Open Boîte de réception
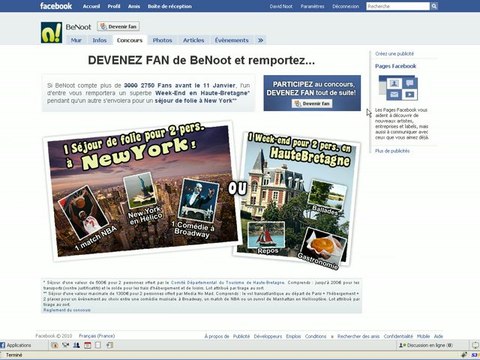The image size is (480, 360). pos(170,6)
